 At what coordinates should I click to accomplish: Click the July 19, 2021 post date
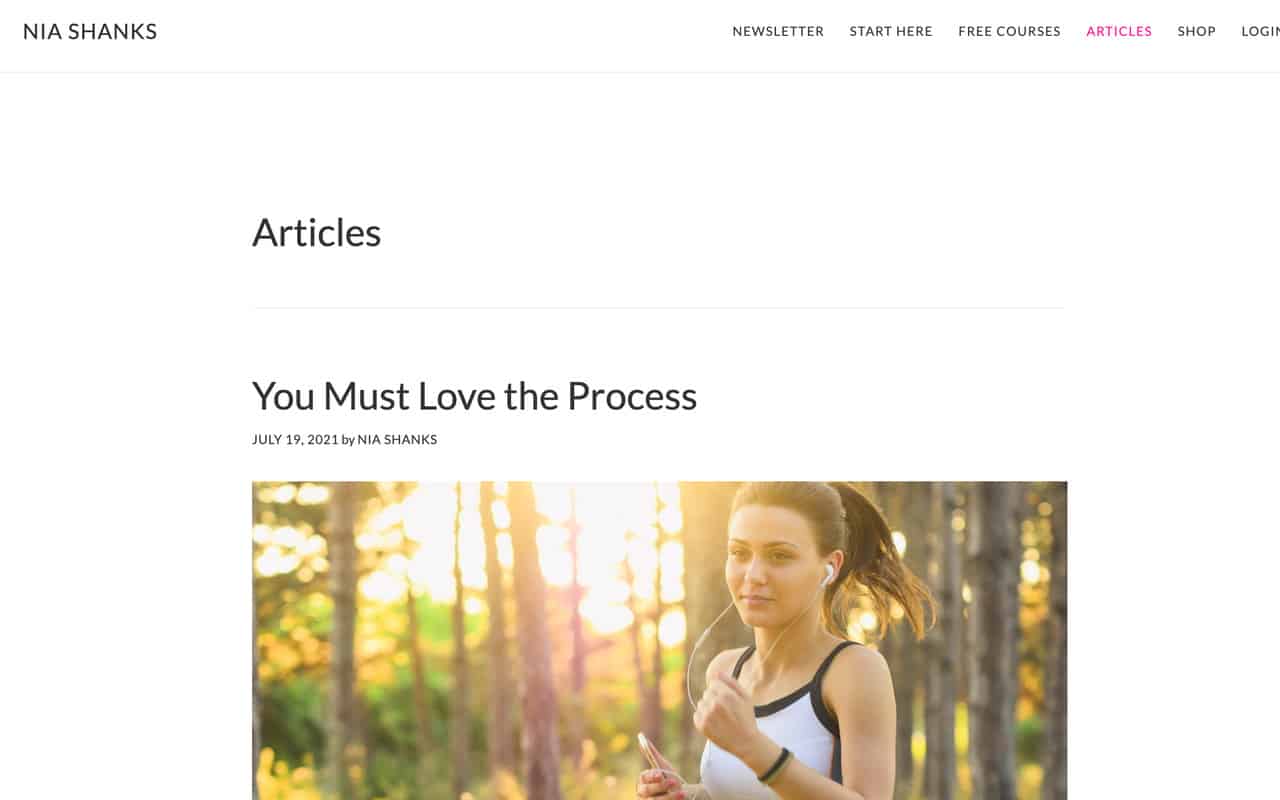pos(295,439)
